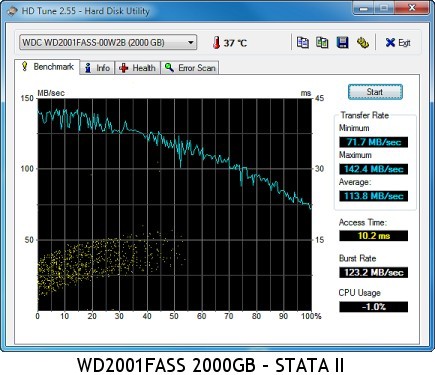Select the 10.2 ms access time value
Screen dimensions: 435x375
tap(374, 236)
